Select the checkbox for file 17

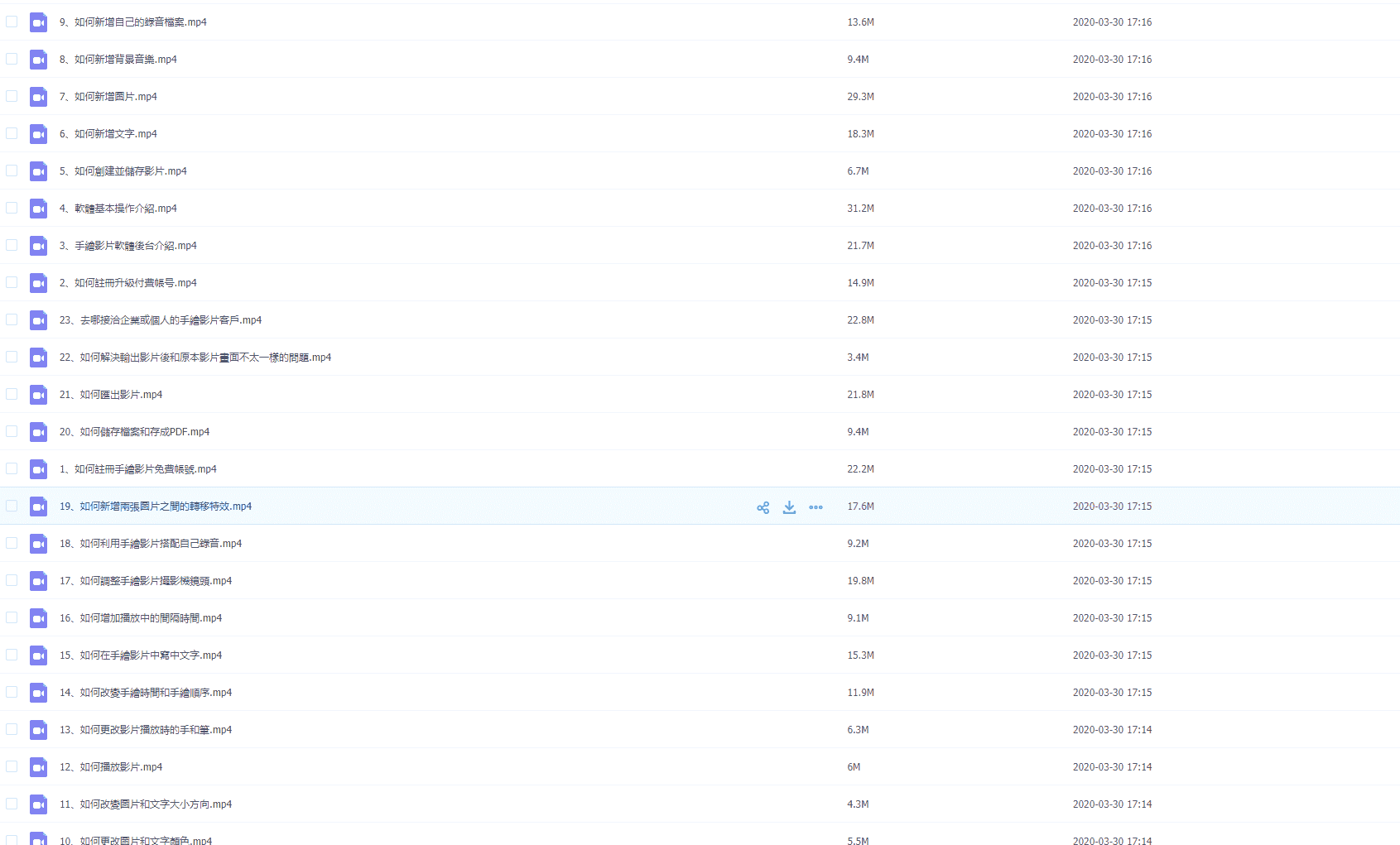pos(12,580)
